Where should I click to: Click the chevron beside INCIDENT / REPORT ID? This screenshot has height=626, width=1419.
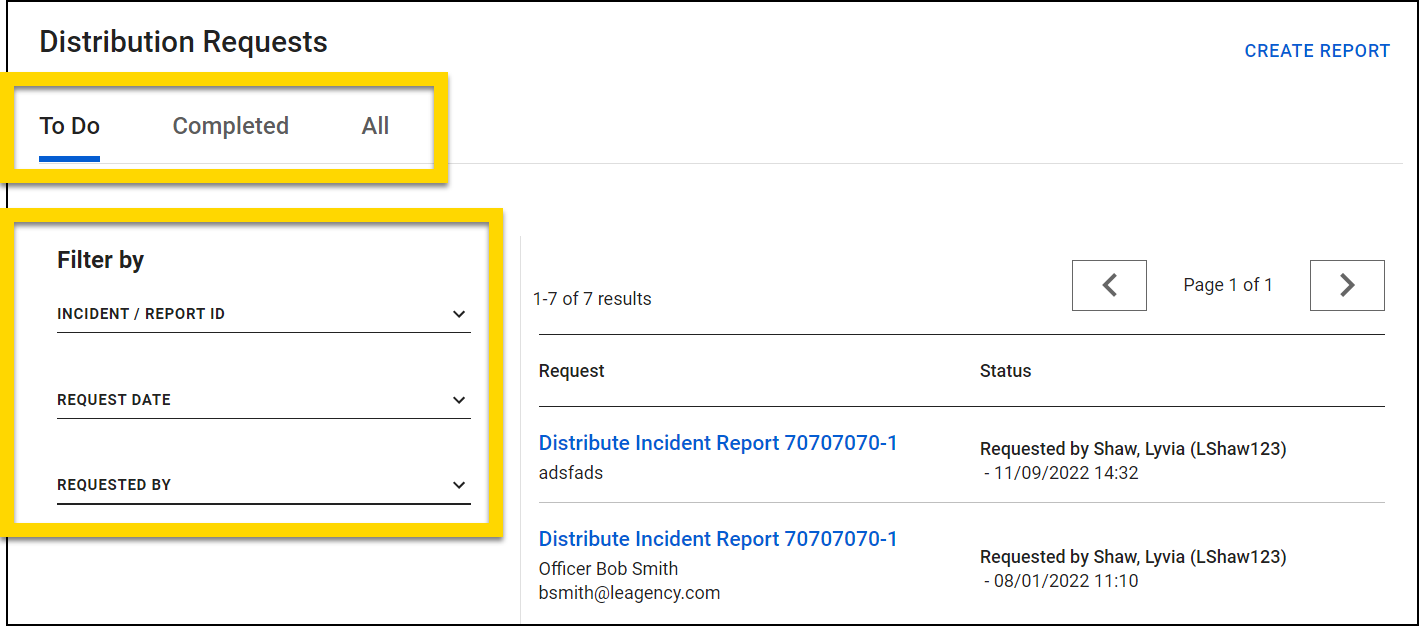[459, 313]
